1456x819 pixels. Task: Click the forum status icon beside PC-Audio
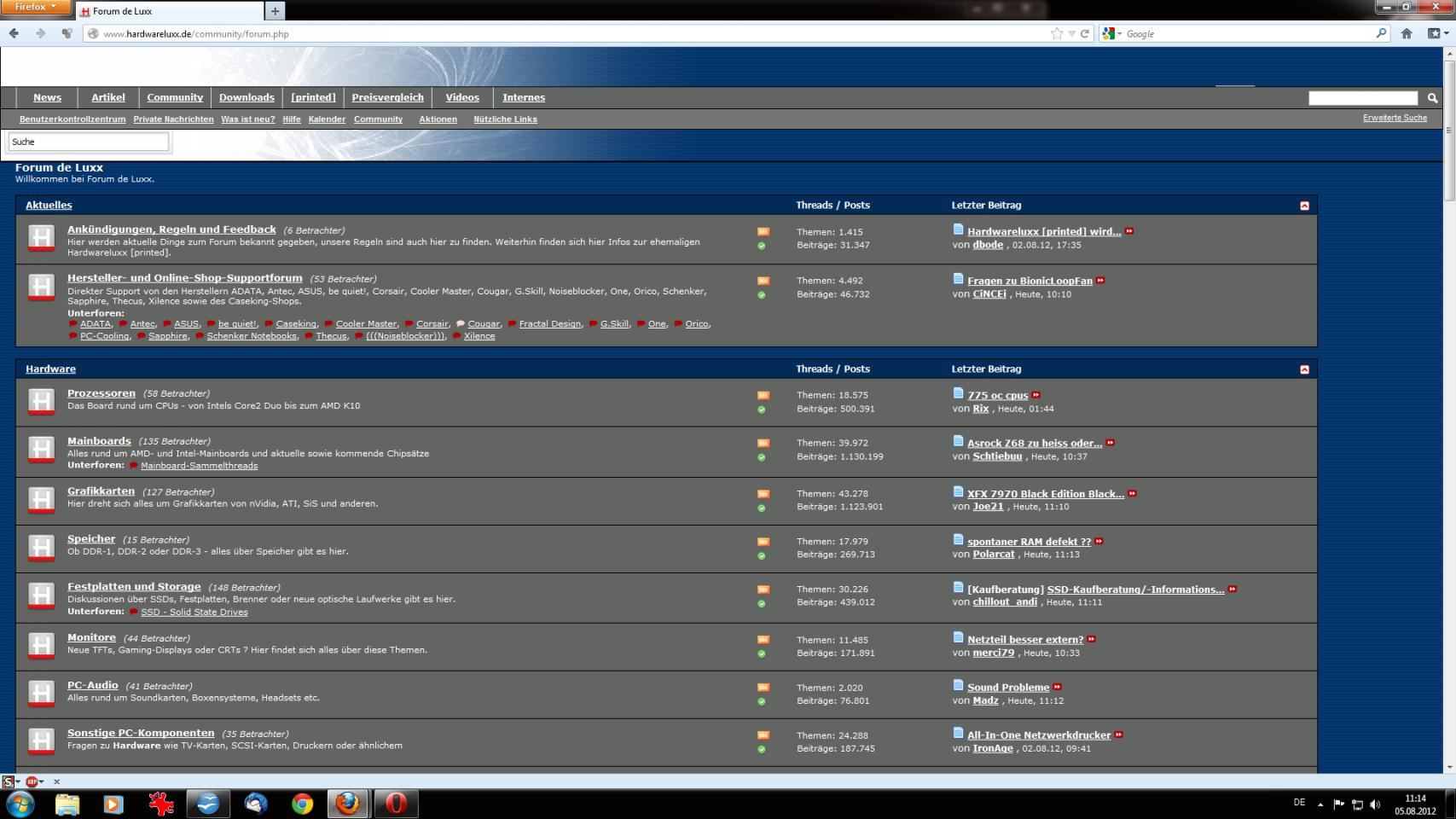click(41, 694)
